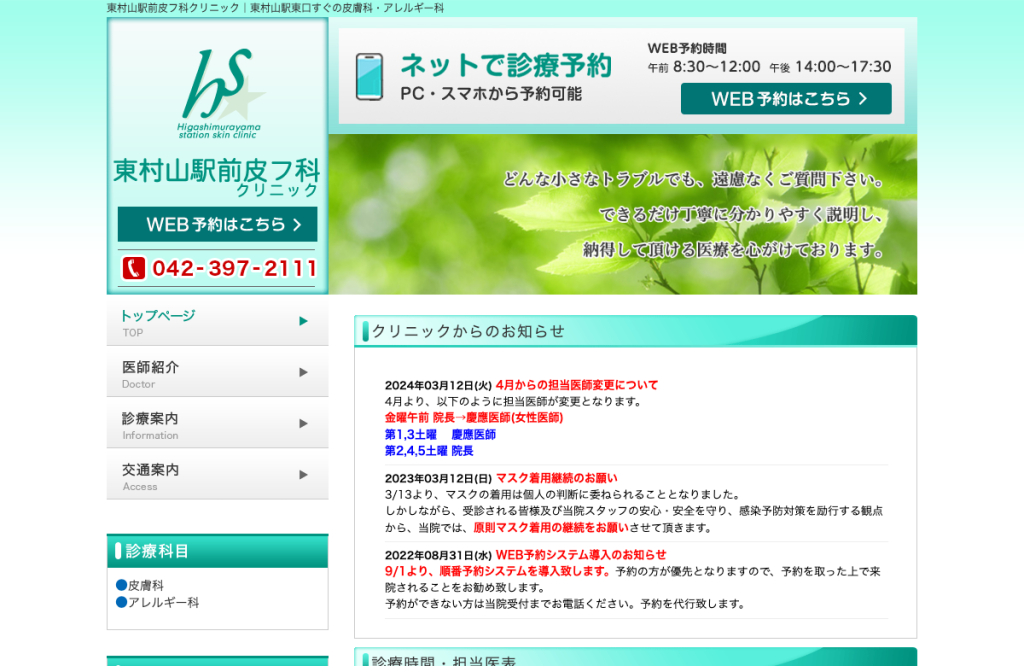Click the blue bullet next to 皮膚科
This screenshot has height=666, width=1024.
click(121, 585)
